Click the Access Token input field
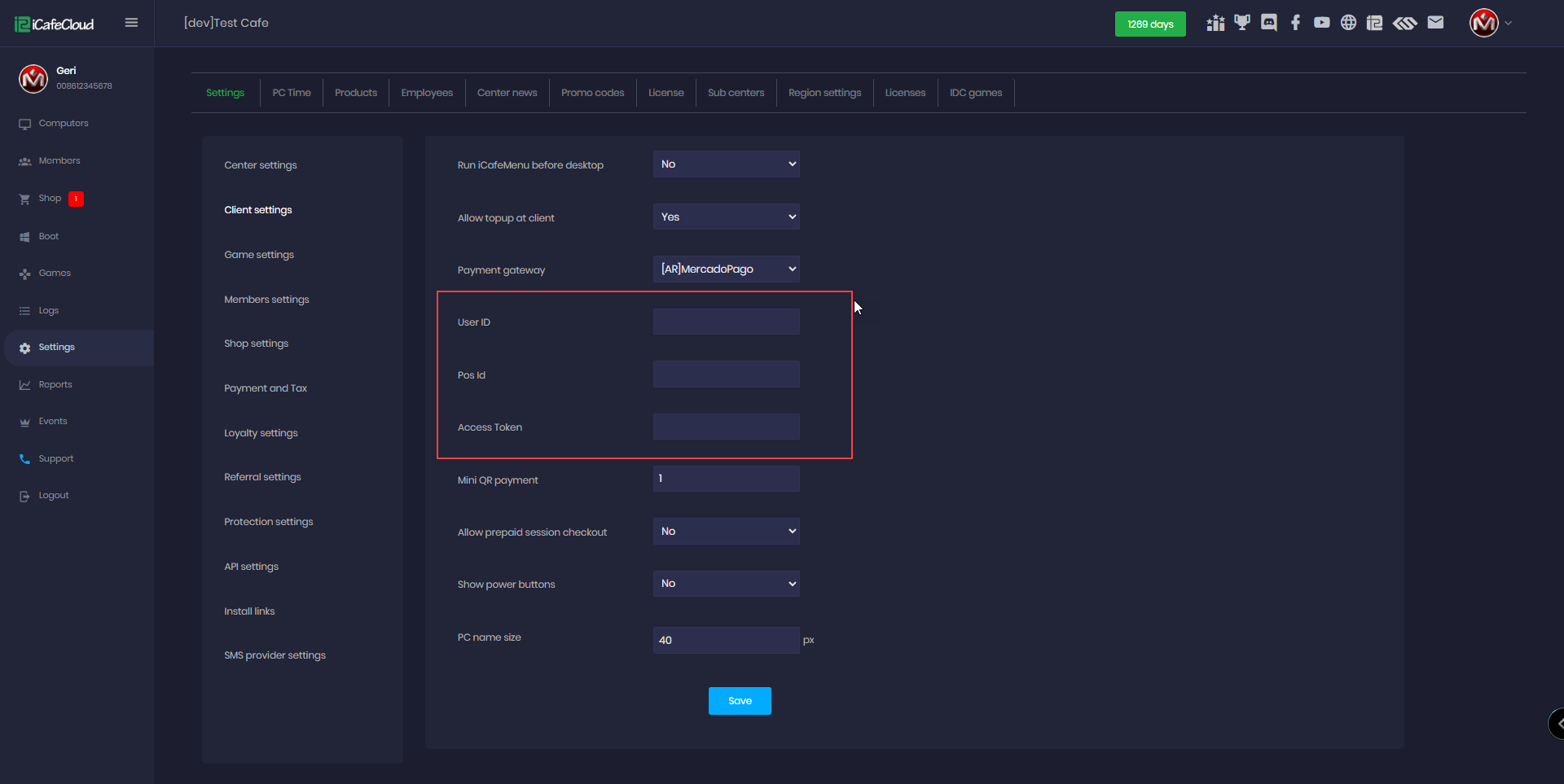 point(726,427)
